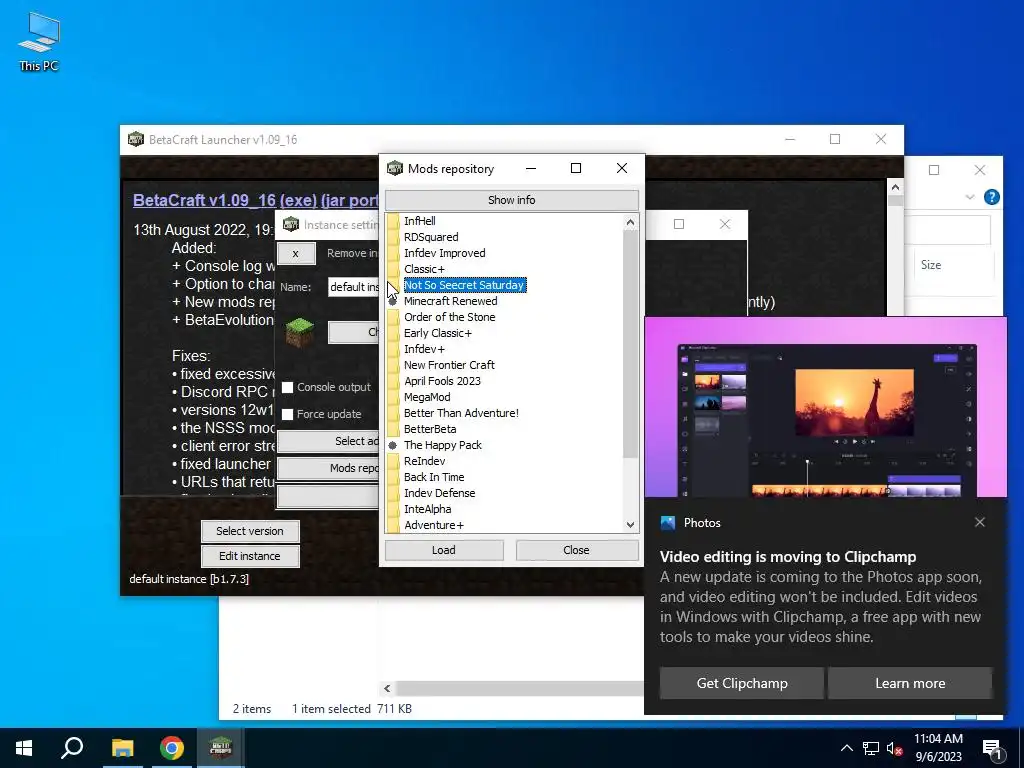The width and height of the screenshot is (1024, 768).
Task: Select Not So Seecret Saturday entry
Action: (464, 285)
